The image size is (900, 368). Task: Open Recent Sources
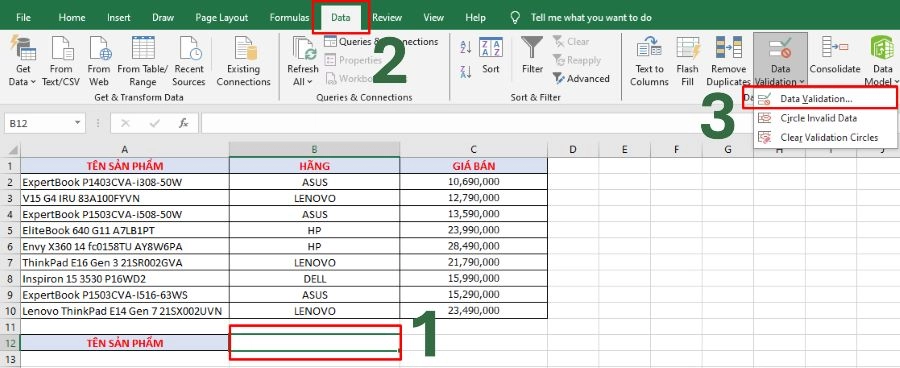click(x=188, y=61)
